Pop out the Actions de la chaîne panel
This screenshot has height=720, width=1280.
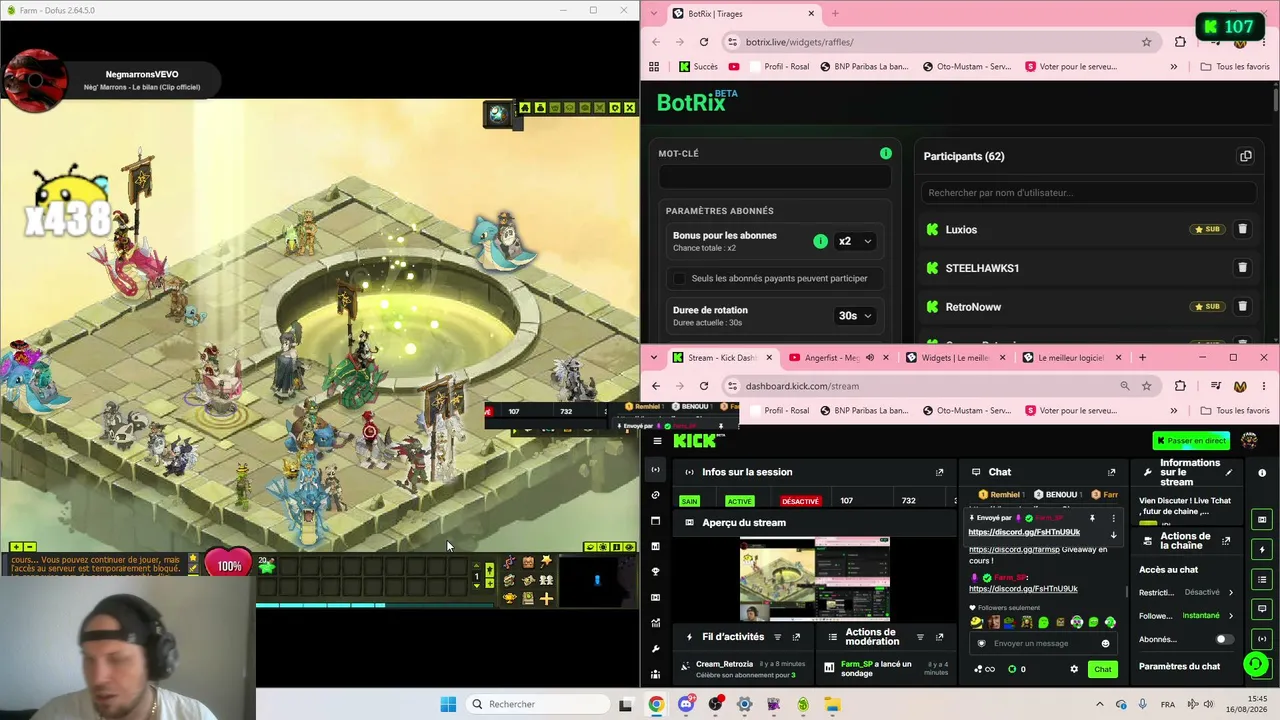[1226, 541]
